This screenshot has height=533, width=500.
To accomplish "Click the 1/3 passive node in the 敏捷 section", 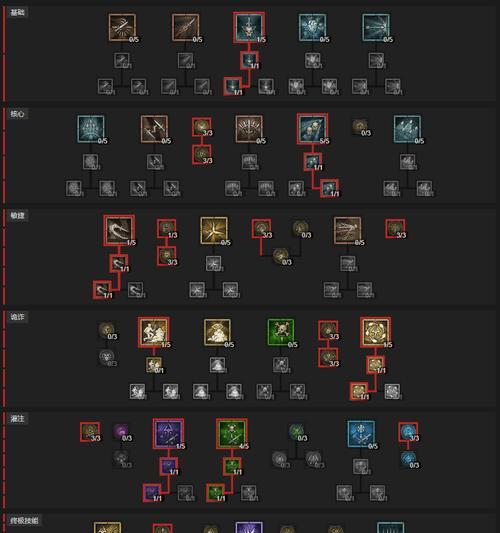I will (167, 228).
